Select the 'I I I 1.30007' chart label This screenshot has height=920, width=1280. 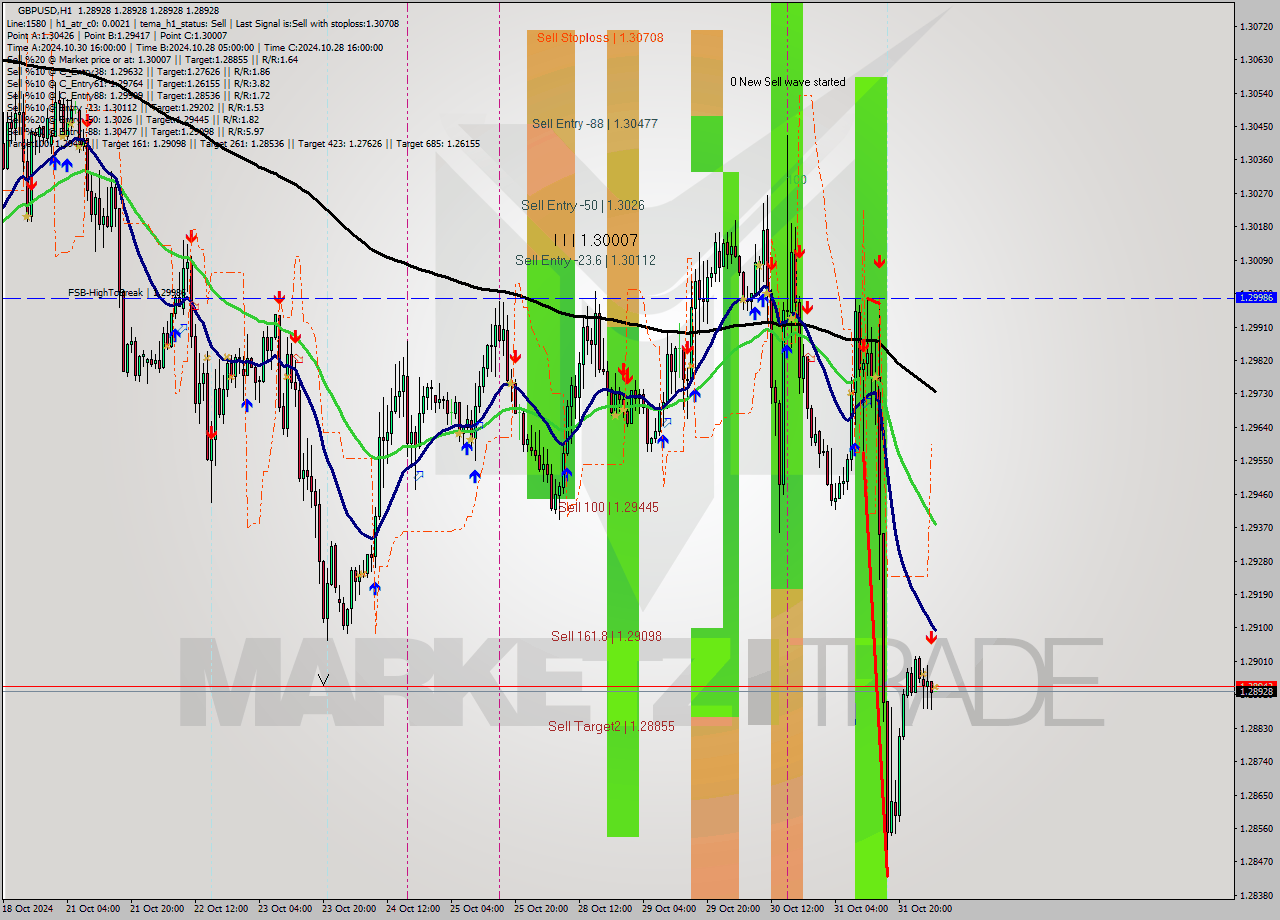pyautogui.click(x=595, y=240)
